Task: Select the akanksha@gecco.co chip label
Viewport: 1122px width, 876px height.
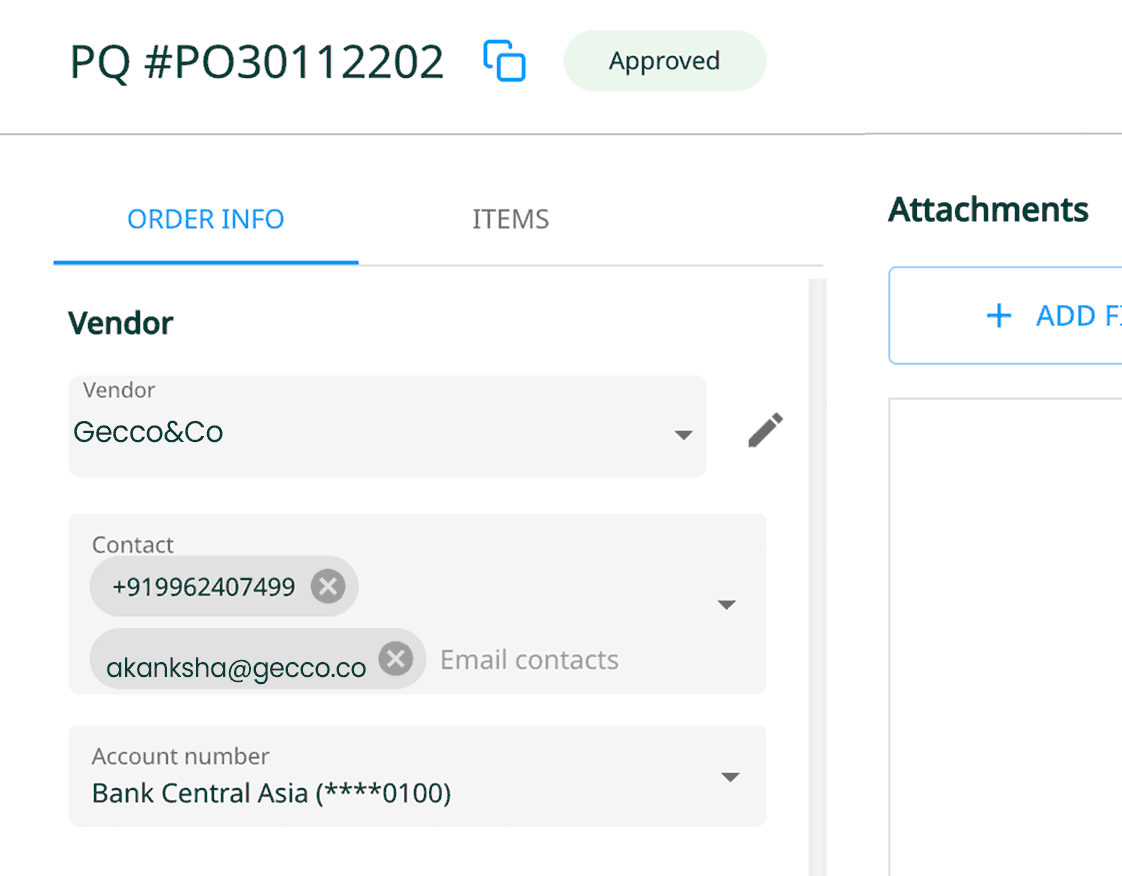Action: 236,668
